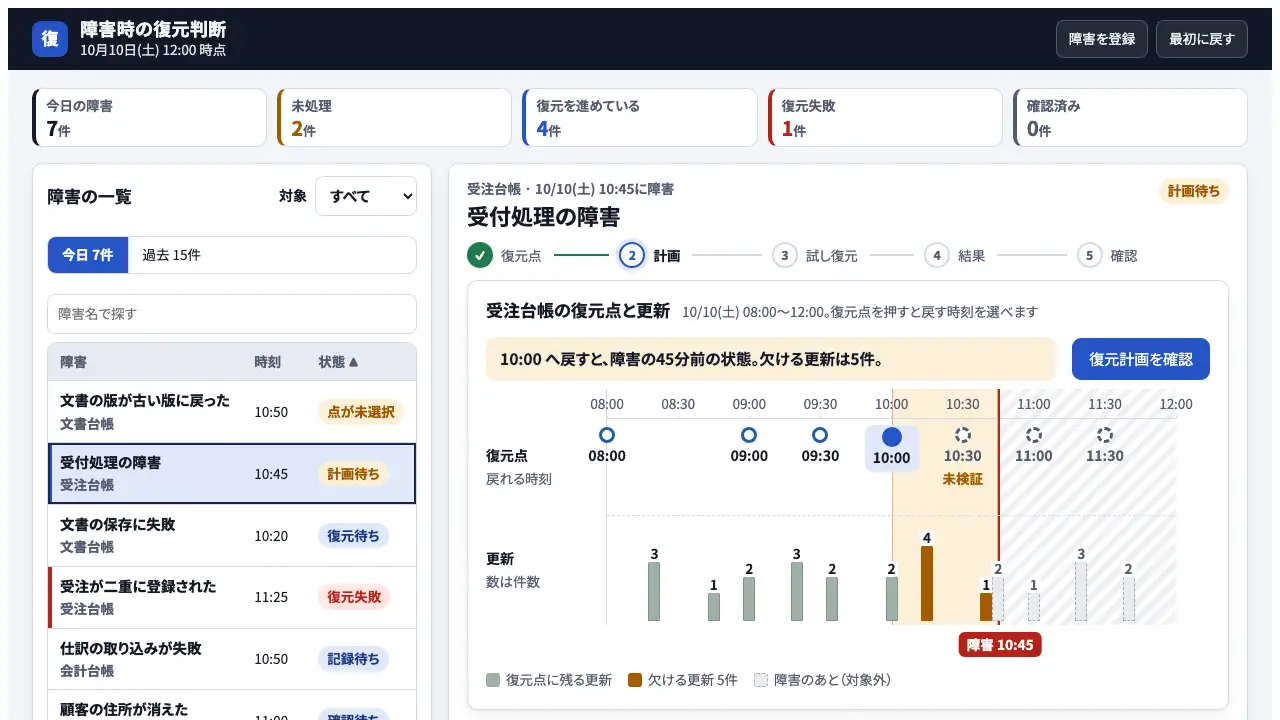Click the completed 復元点 step checkmark

coord(480,255)
